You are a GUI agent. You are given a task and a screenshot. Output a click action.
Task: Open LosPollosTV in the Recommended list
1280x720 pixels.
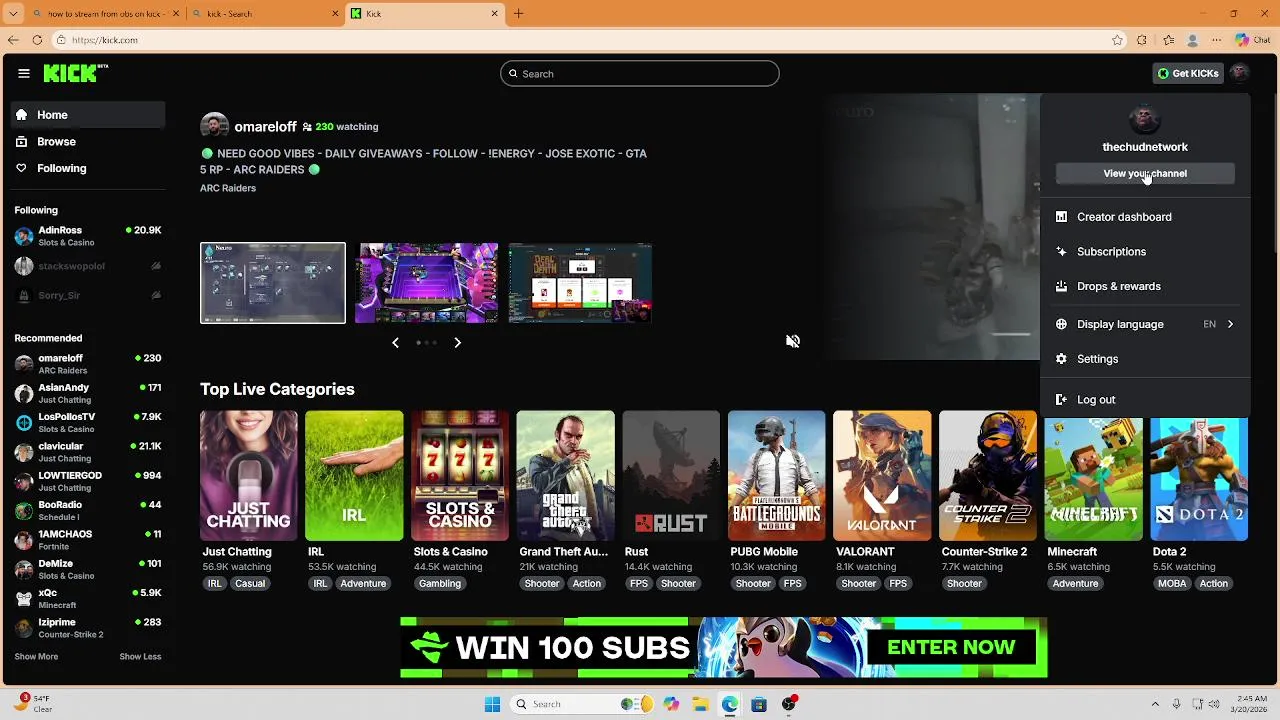tap(88, 422)
